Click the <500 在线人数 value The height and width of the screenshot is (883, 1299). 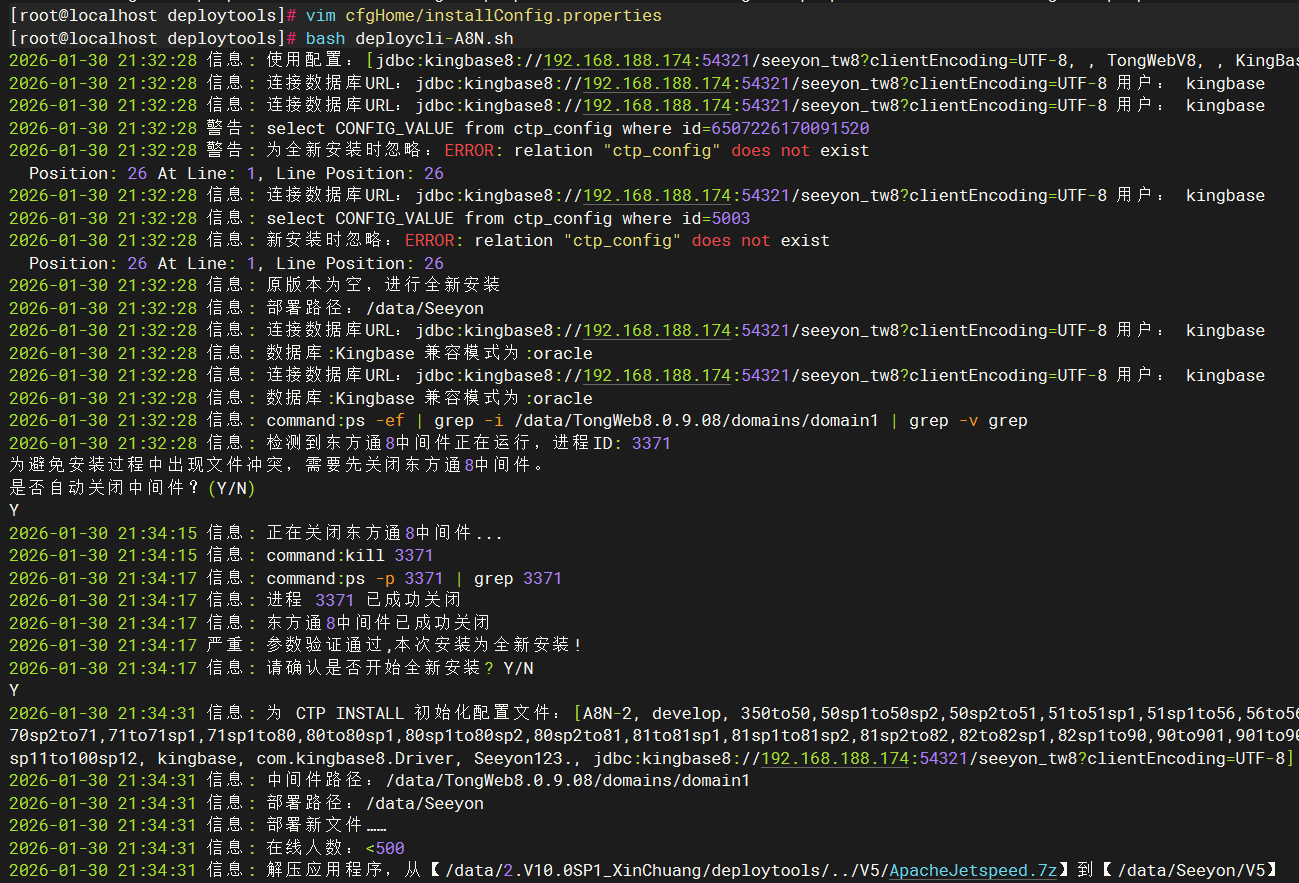385,848
